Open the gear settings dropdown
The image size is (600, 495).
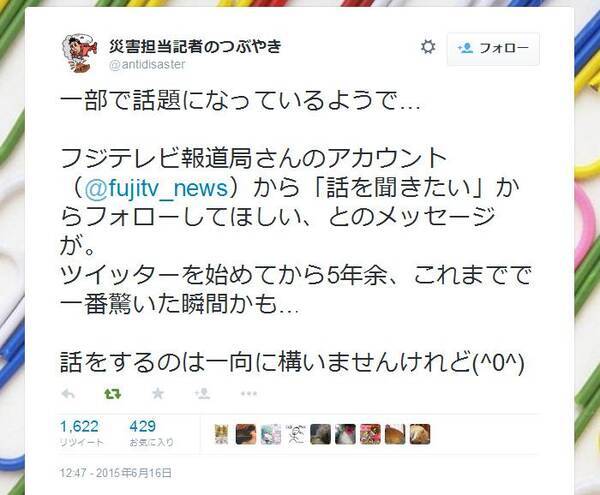(x=428, y=47)
